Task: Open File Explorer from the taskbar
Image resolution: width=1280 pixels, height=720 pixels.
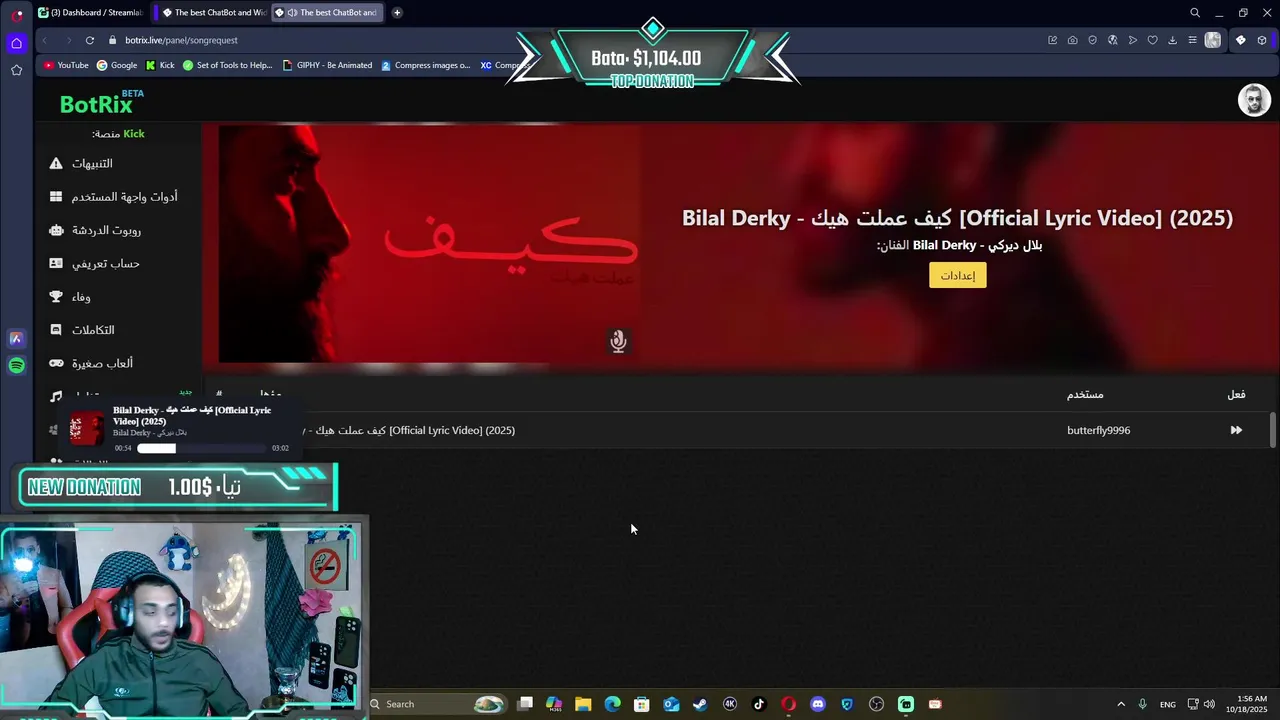Action: click(583, 704)
